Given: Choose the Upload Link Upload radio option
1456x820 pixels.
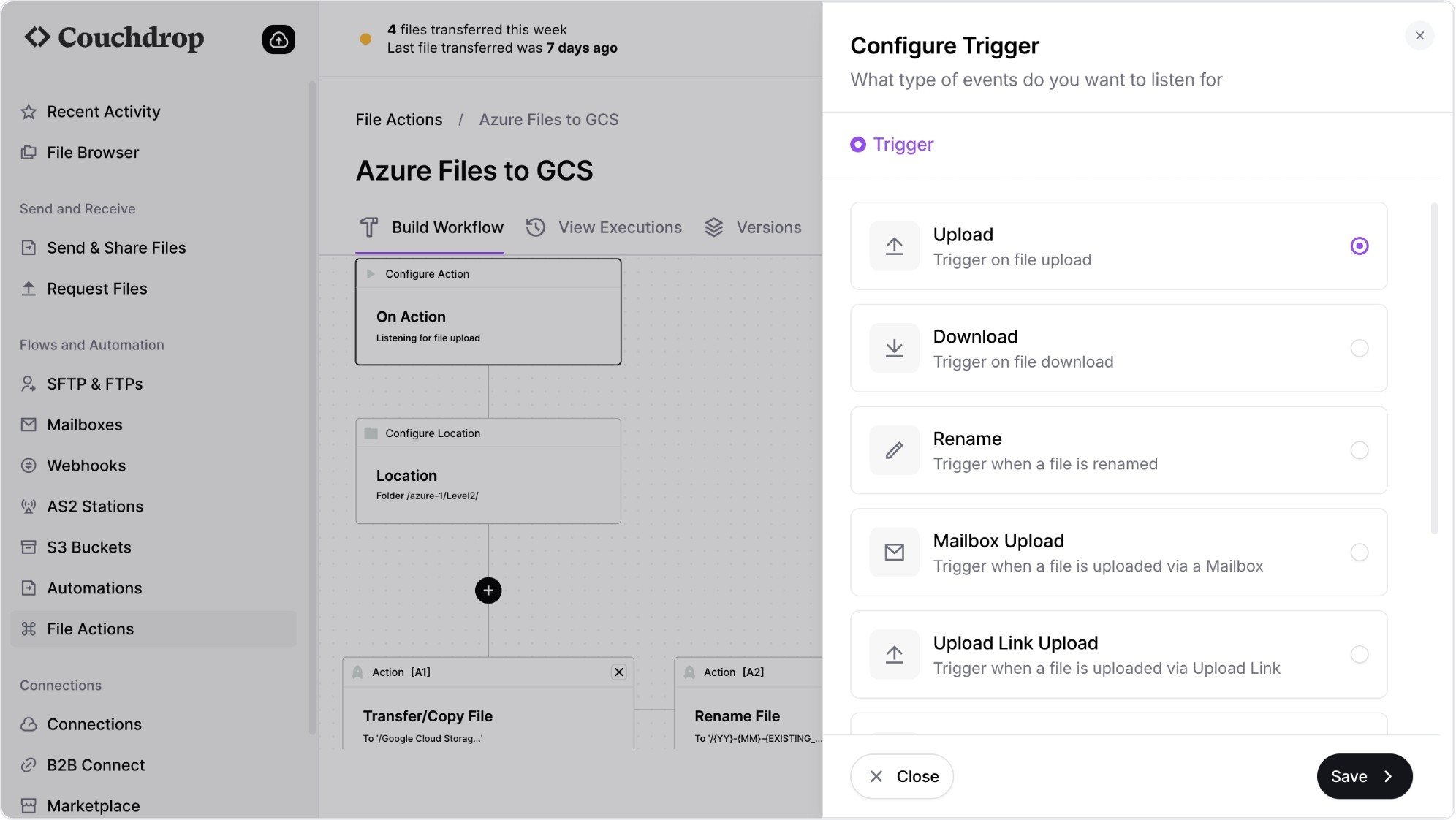Looking at the screenshot, I should (x=1359, y=655).
